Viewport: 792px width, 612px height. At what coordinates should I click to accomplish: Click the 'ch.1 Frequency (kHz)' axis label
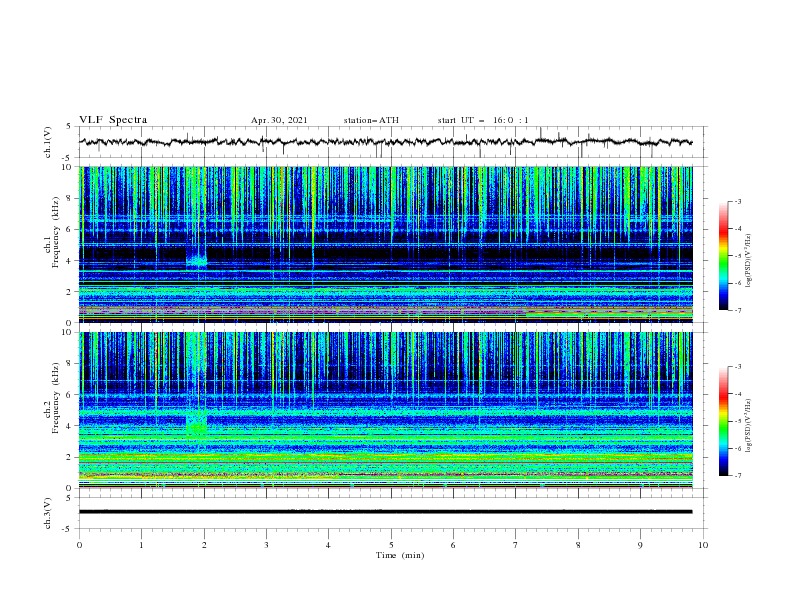[x=53, y=230]
